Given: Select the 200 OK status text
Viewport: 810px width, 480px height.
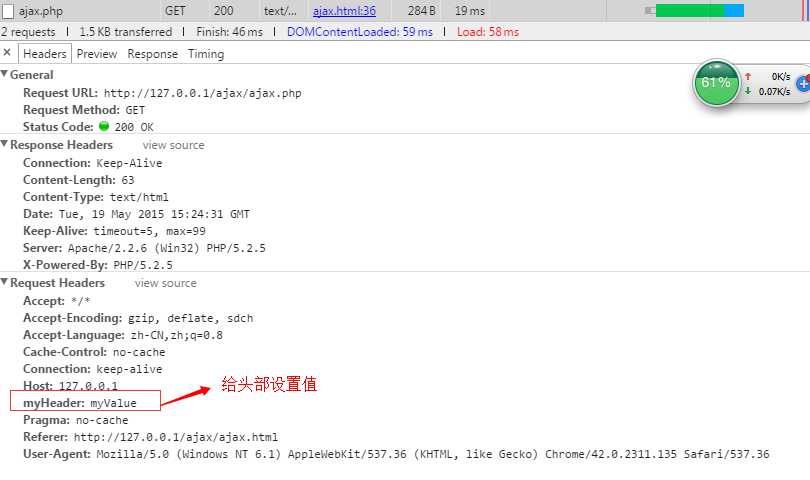Looking at the screenshot, I should click(134, 127).
